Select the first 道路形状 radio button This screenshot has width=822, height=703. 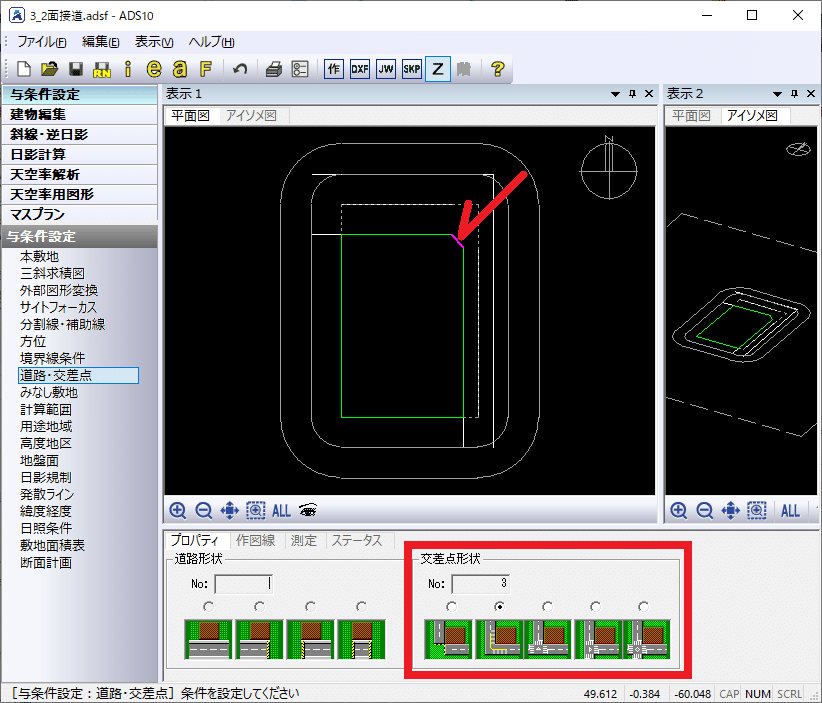[209, 607]
